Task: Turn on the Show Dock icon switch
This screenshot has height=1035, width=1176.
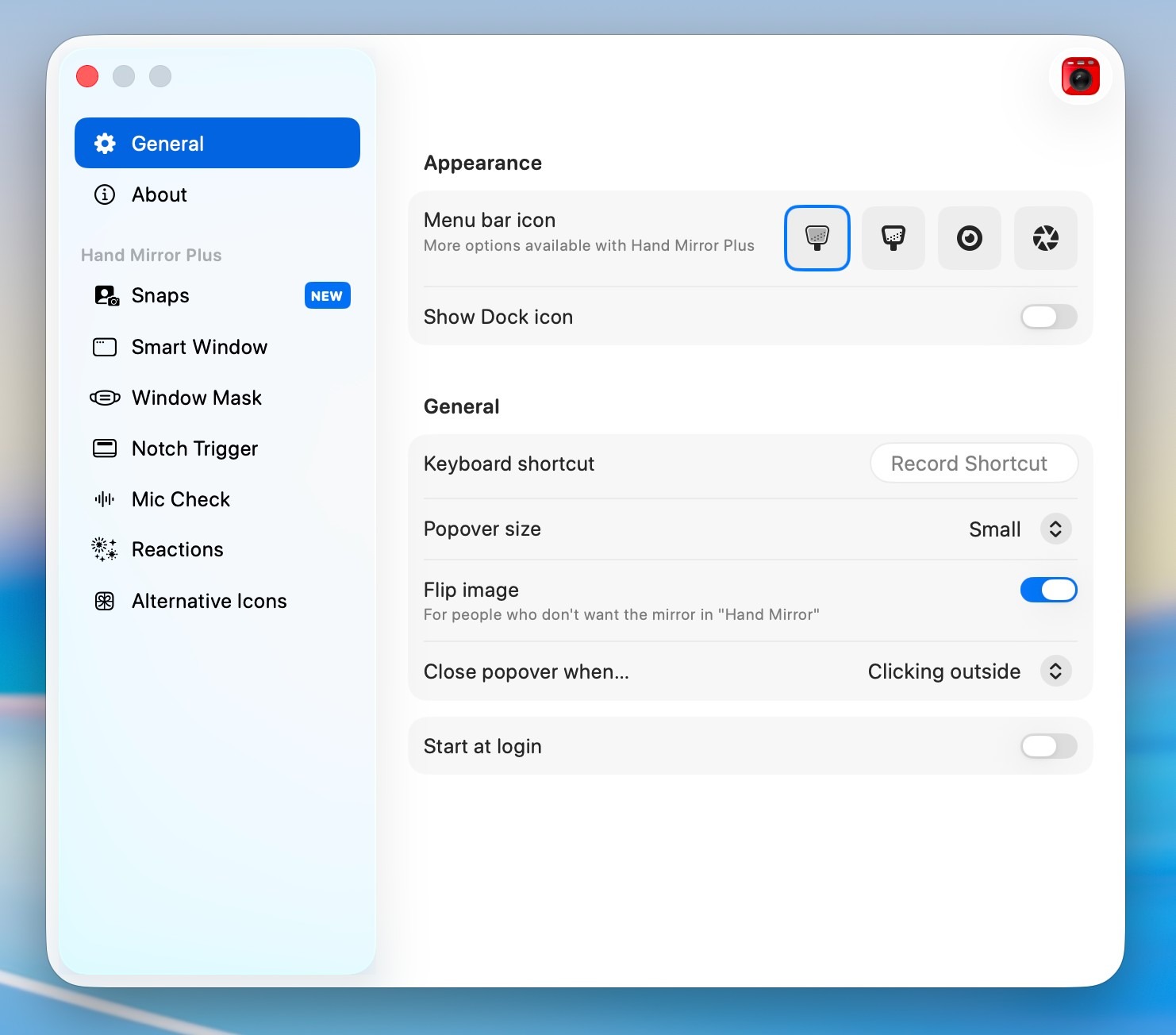Action: point(1049,317)
